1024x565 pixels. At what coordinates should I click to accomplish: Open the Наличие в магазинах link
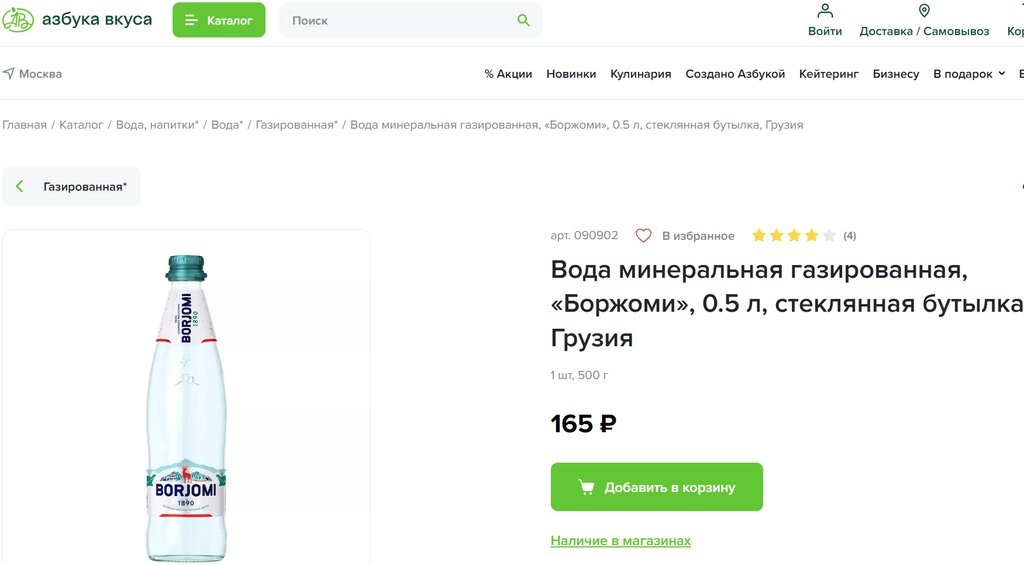pyautogui.click(x=620, y=541)
